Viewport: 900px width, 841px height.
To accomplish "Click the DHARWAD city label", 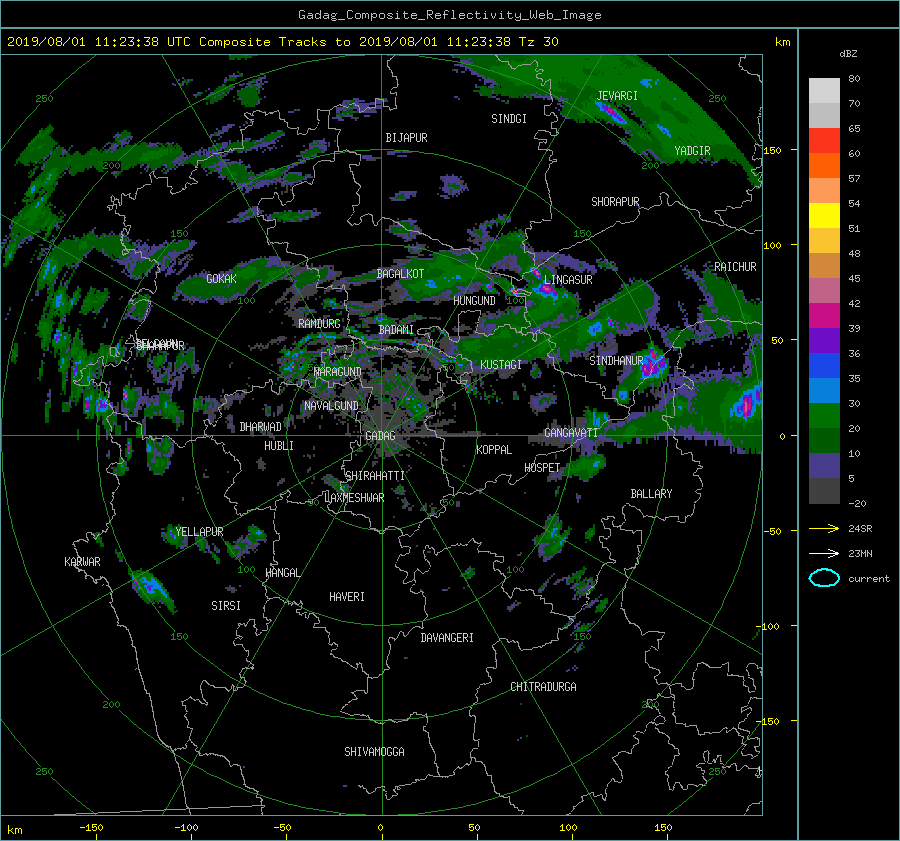I will click(x=261, y=427).
